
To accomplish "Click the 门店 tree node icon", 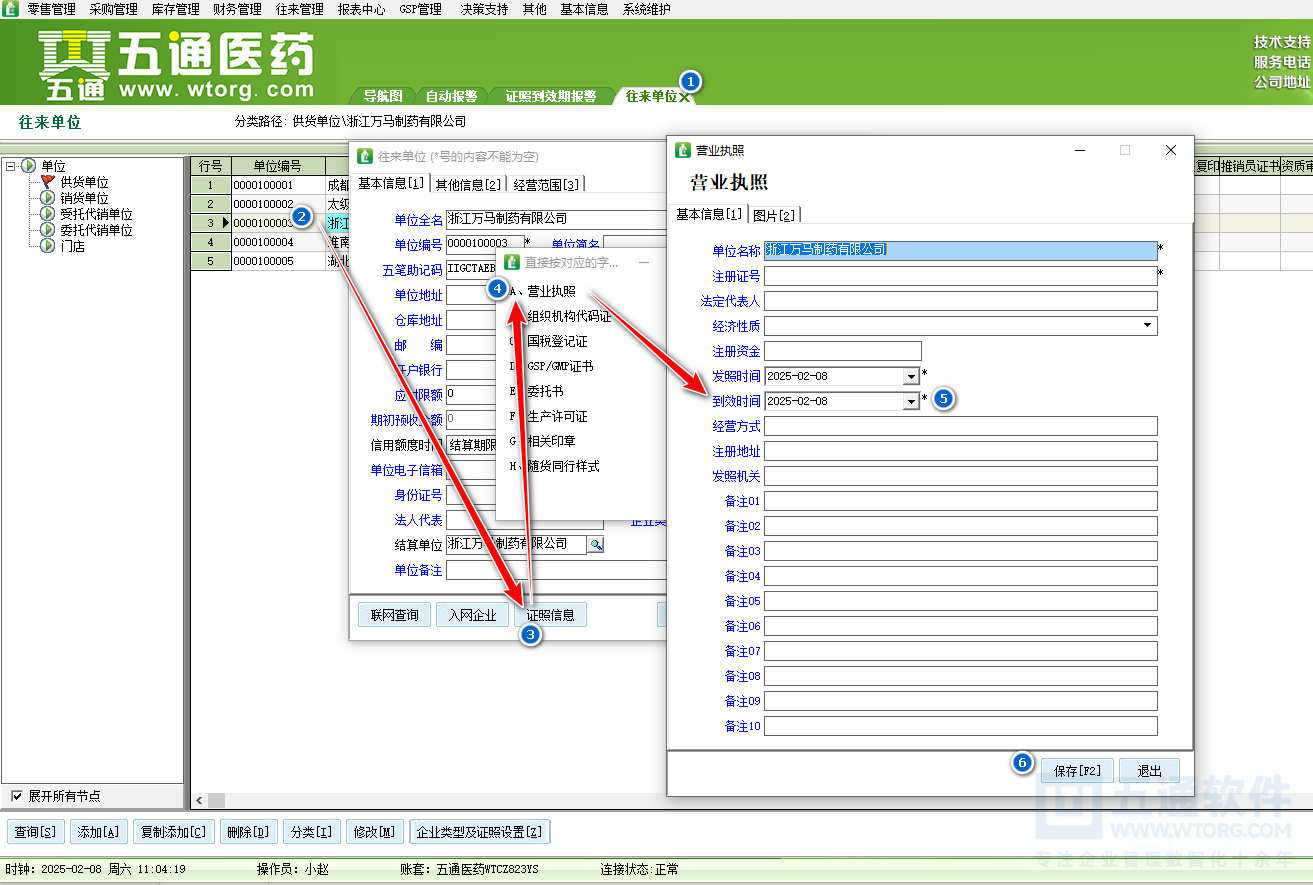I will 48,246.
